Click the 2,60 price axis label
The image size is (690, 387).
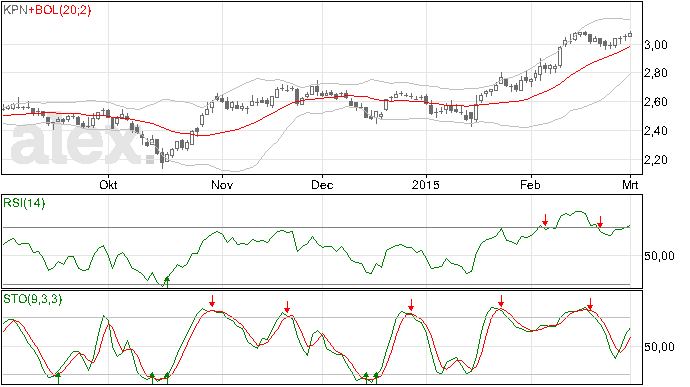click(x=656, y=102)
